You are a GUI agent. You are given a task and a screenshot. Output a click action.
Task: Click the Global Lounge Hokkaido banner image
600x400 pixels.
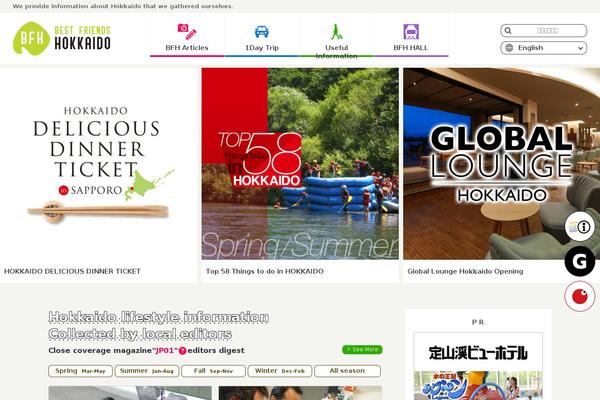[502, 164]
